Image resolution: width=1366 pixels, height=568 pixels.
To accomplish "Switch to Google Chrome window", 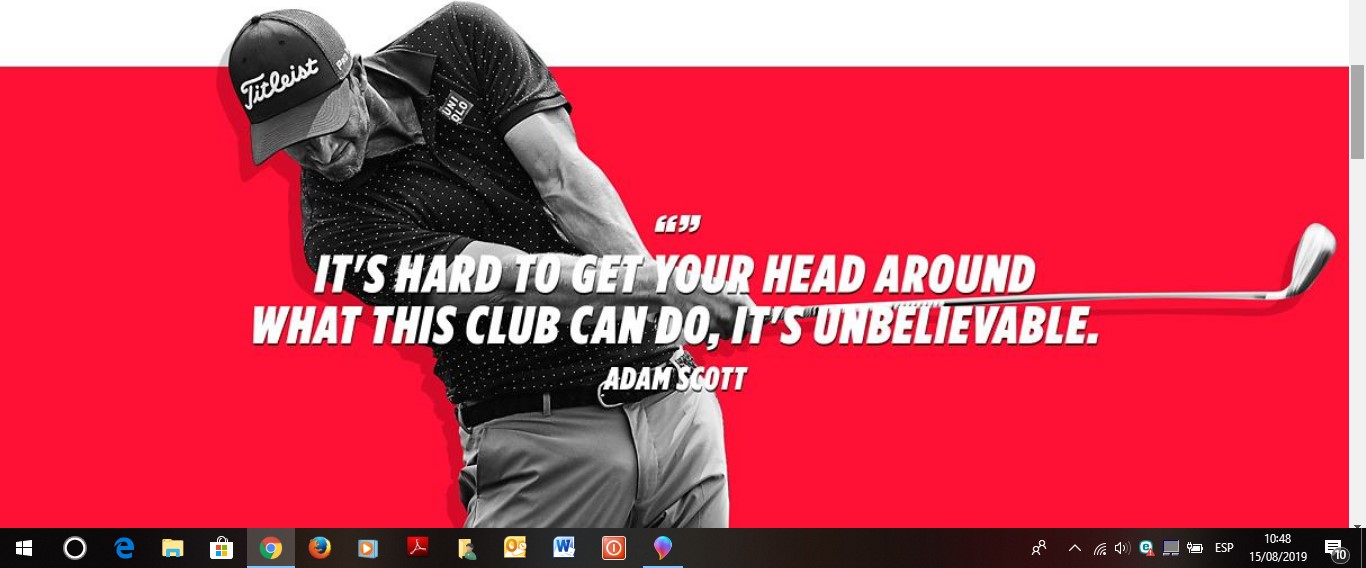I will (x=270, y=548).
